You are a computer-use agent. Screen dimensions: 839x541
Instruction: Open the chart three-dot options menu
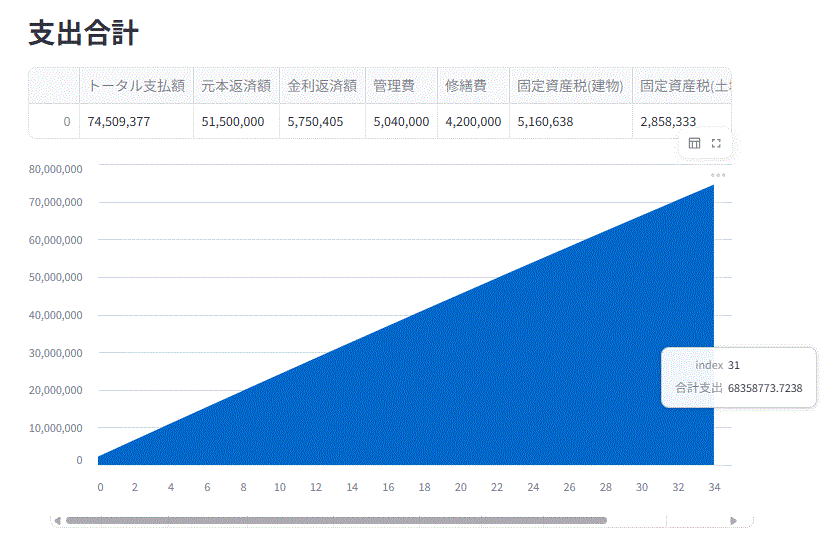(718, 175)
